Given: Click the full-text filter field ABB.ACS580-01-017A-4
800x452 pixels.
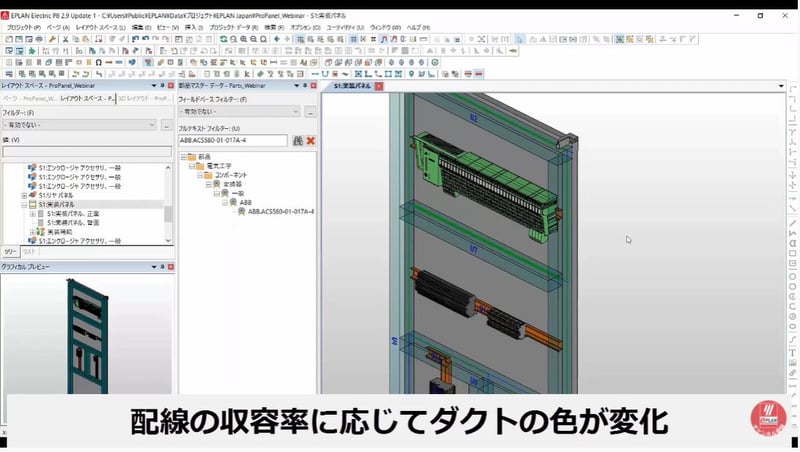Looking at the screenshot, I should click(233, 140).
